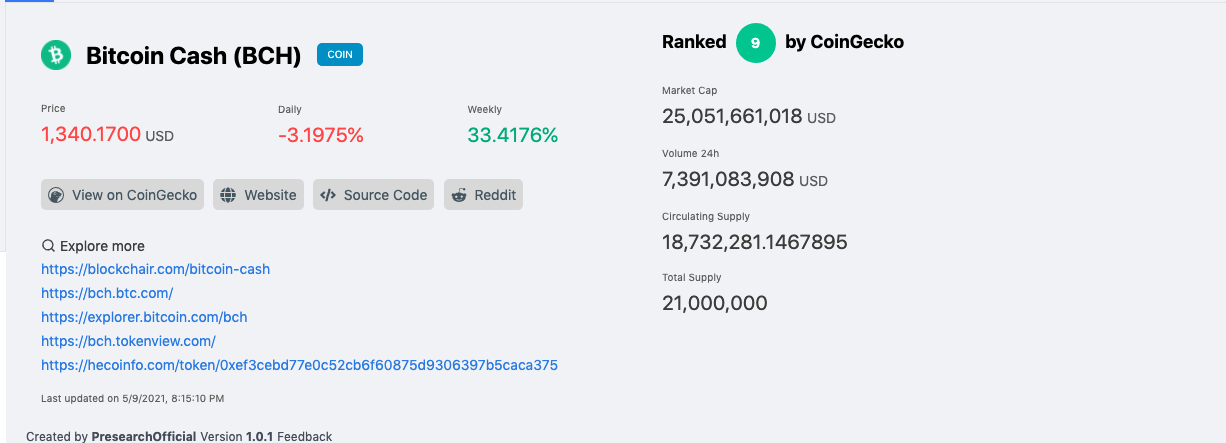Viewport: 1226px width, 443px height.
Task: Click the 24h volume value 7,391,083,908
Action: tap(728, 179)
